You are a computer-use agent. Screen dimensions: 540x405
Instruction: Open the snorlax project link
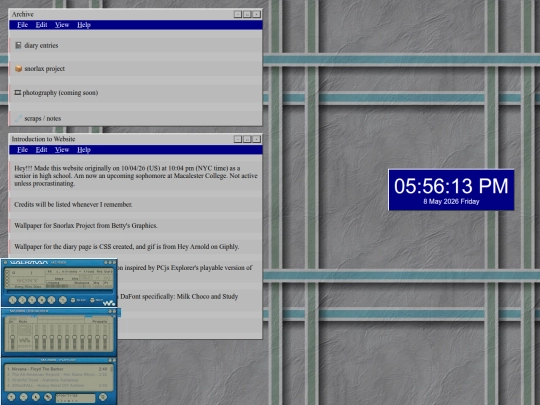point(44,69)
